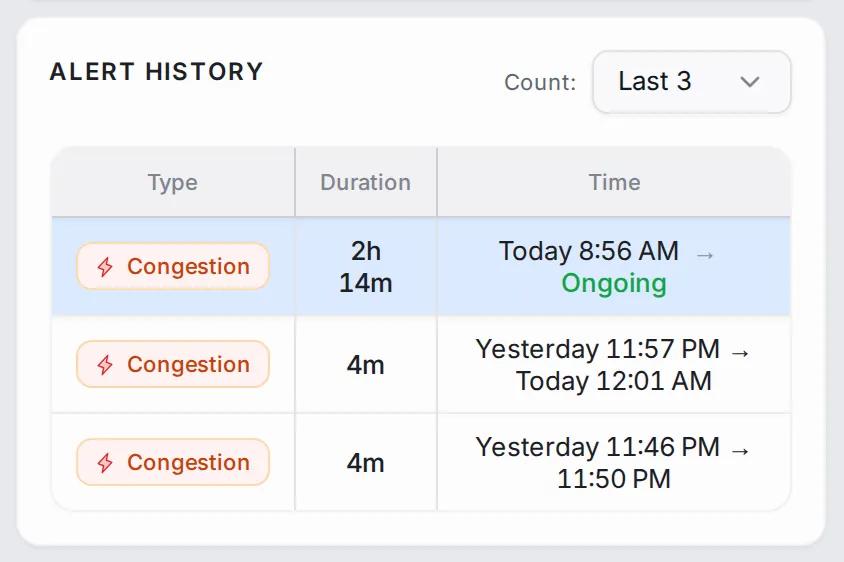The height and width of the screenshot is (562, 844).
Task: Click the Time column header
Action: 614,182
